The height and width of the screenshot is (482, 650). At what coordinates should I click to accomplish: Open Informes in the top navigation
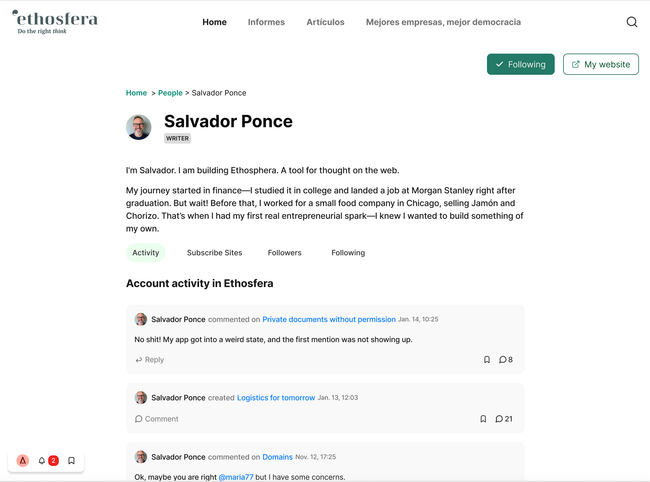pyautogui.click(x=266, y=22)
